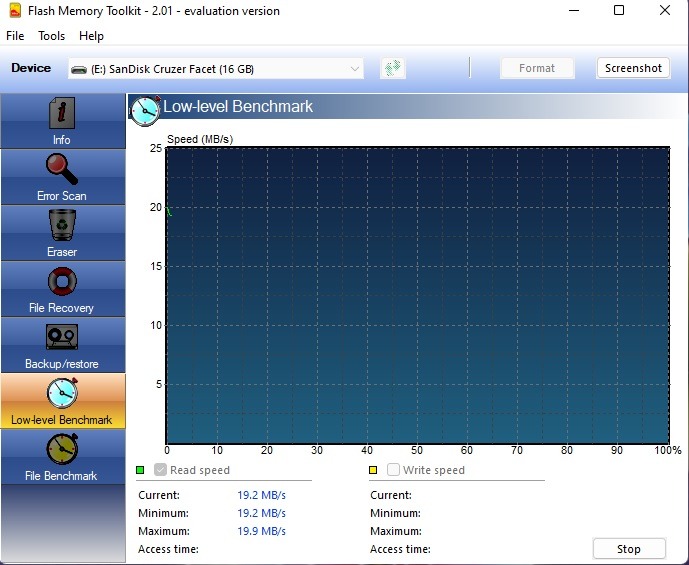Click the Speed (MB/s) axis label
689x565 pixels.
coord(200,139)
